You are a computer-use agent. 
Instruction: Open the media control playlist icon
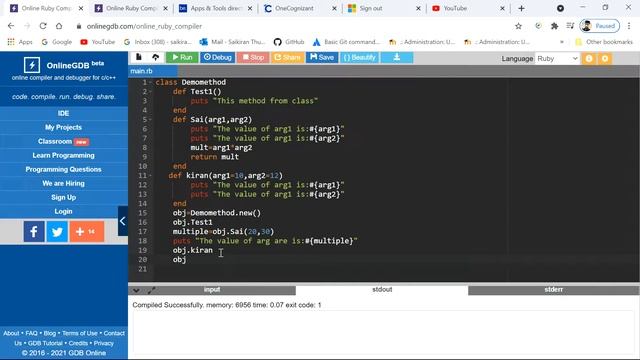[x=570, y=26]
